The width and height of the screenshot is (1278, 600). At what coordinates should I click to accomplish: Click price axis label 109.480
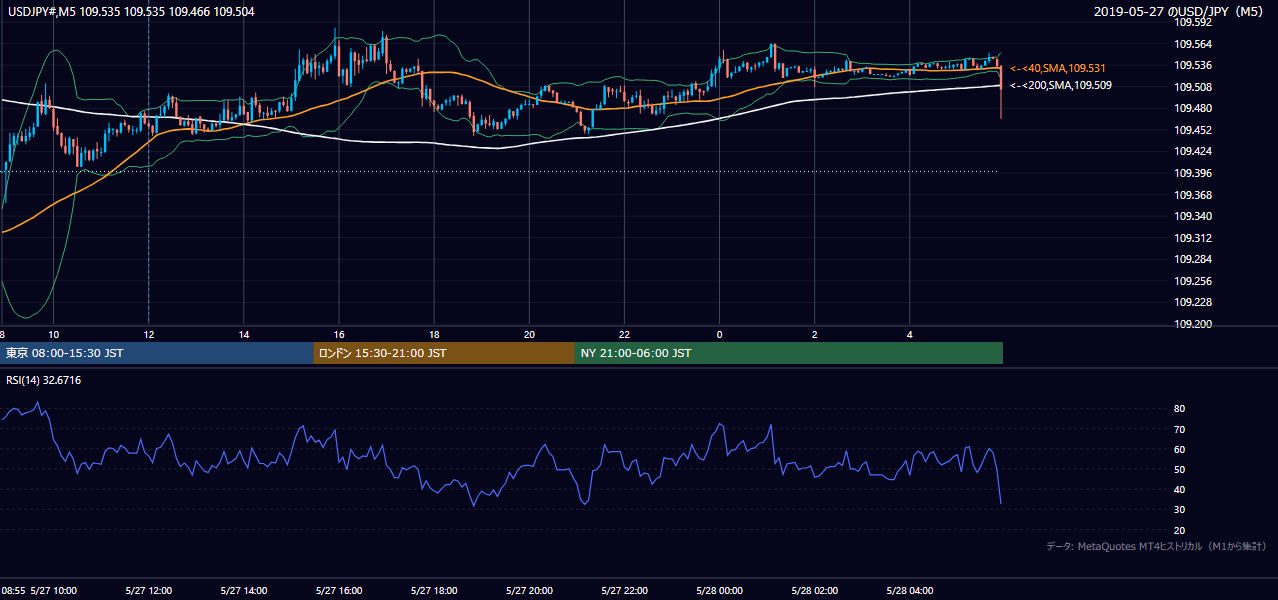(1193, 108)
